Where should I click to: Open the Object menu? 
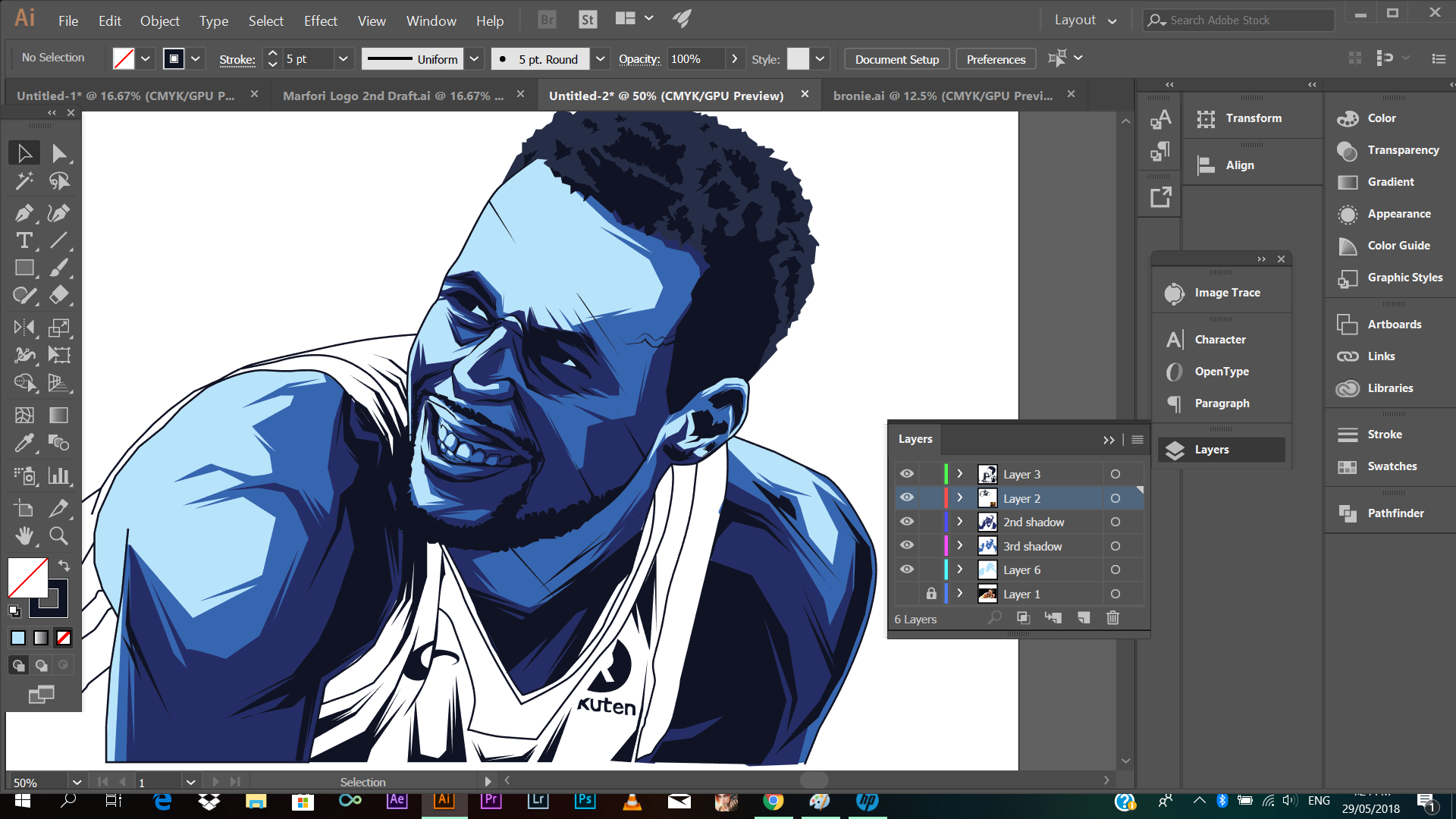coord(160,20)
